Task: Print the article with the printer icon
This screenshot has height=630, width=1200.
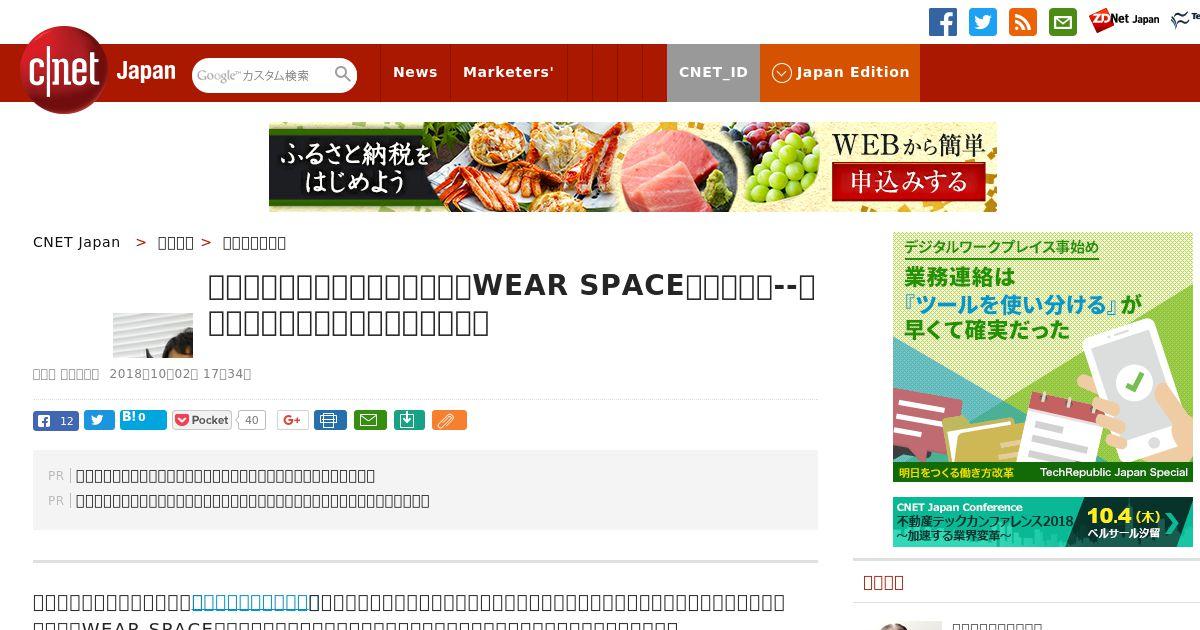Action: click(x=330, y=420)
